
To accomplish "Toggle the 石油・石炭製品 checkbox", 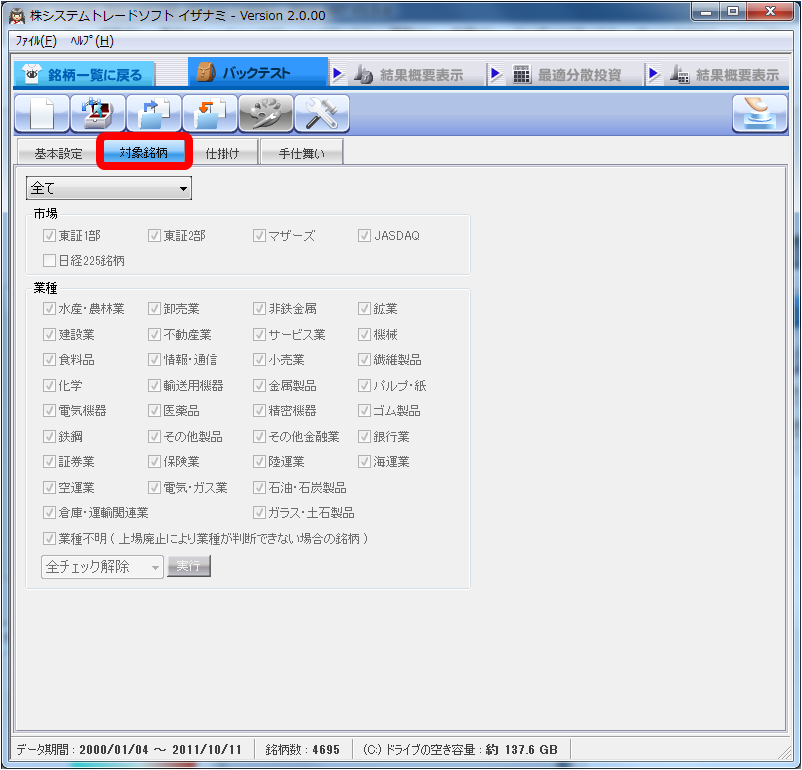I will point(259,488).
